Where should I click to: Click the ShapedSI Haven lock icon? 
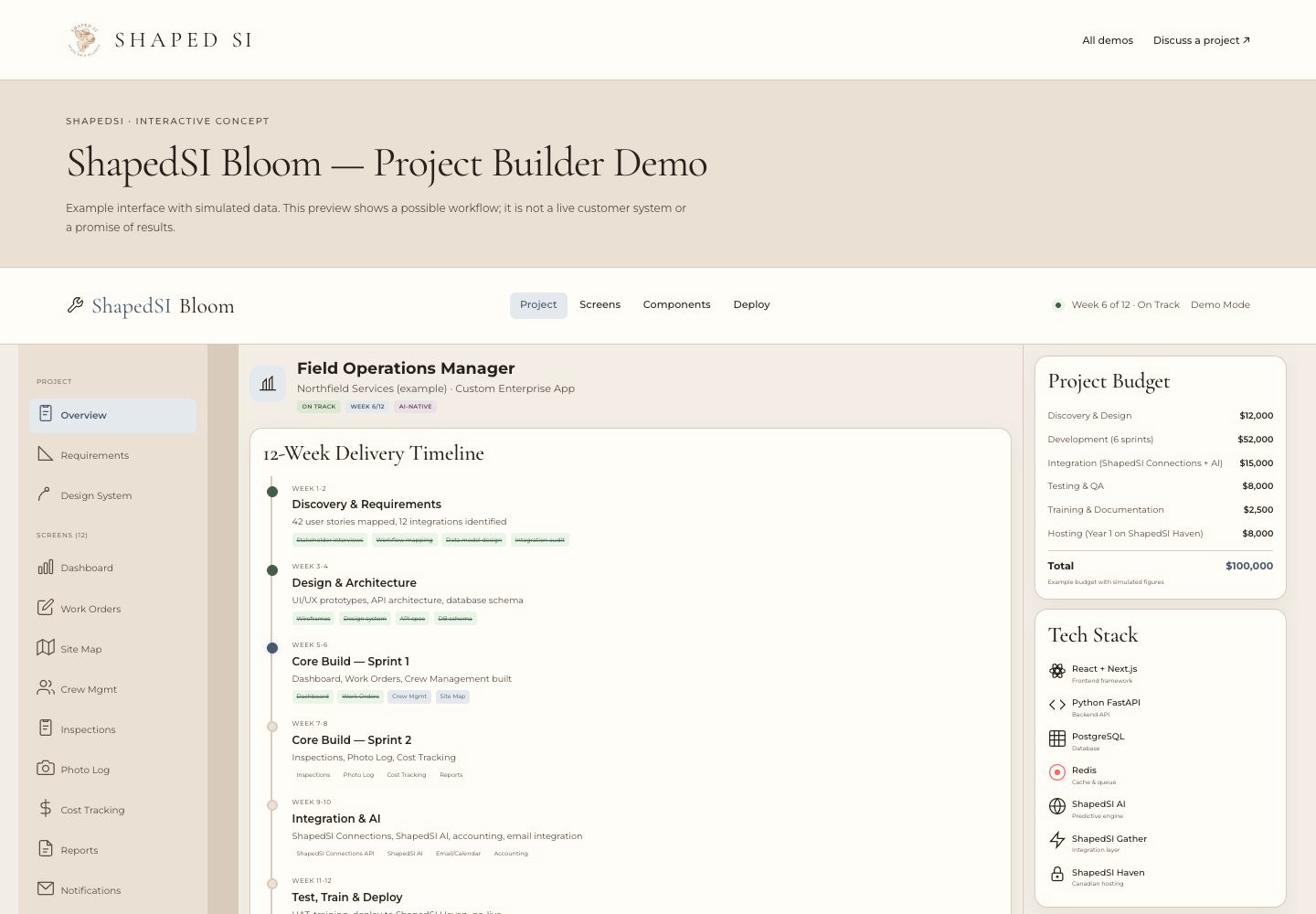1057,874
